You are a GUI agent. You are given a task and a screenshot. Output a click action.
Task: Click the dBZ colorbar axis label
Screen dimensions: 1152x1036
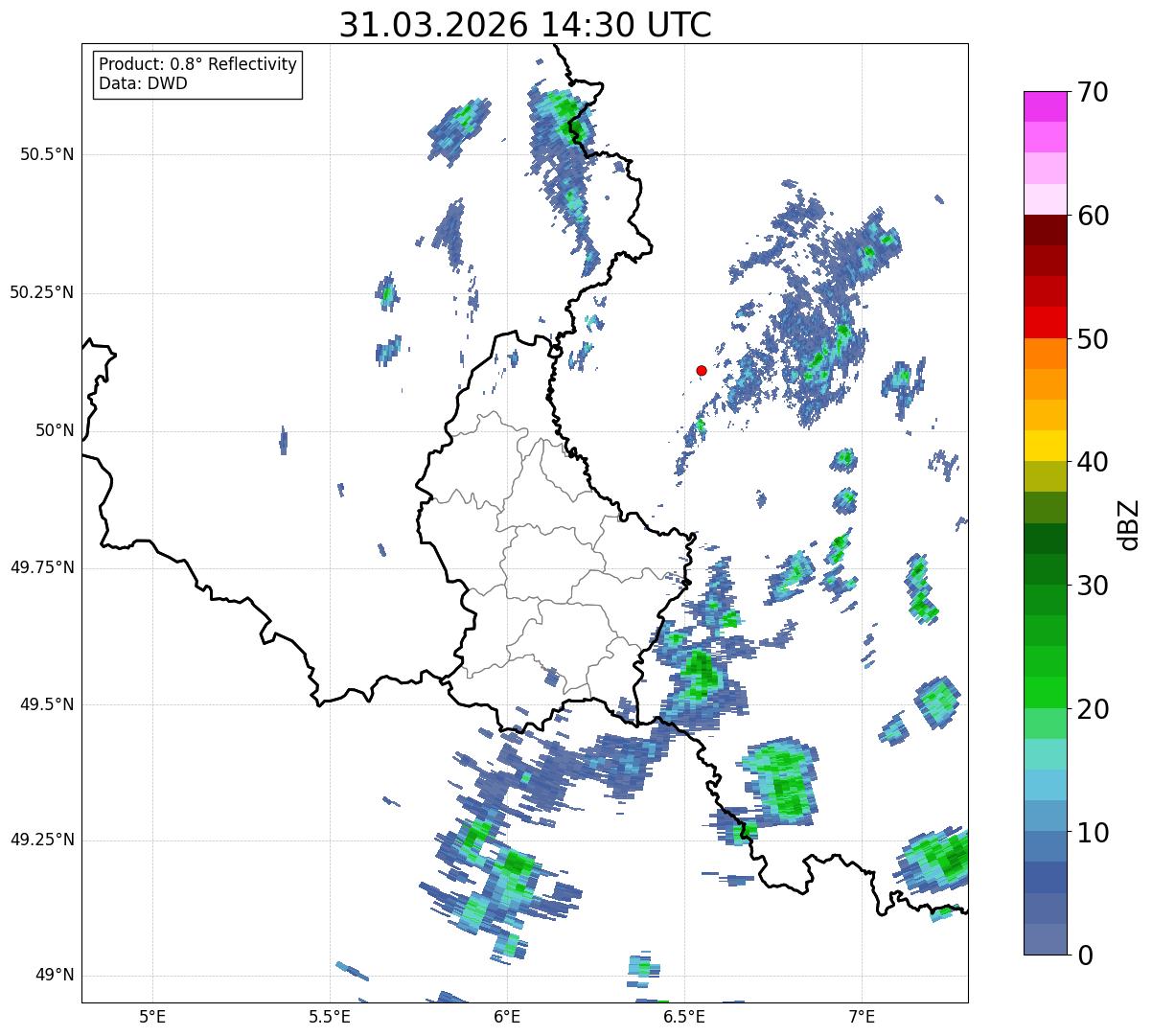1129,524
